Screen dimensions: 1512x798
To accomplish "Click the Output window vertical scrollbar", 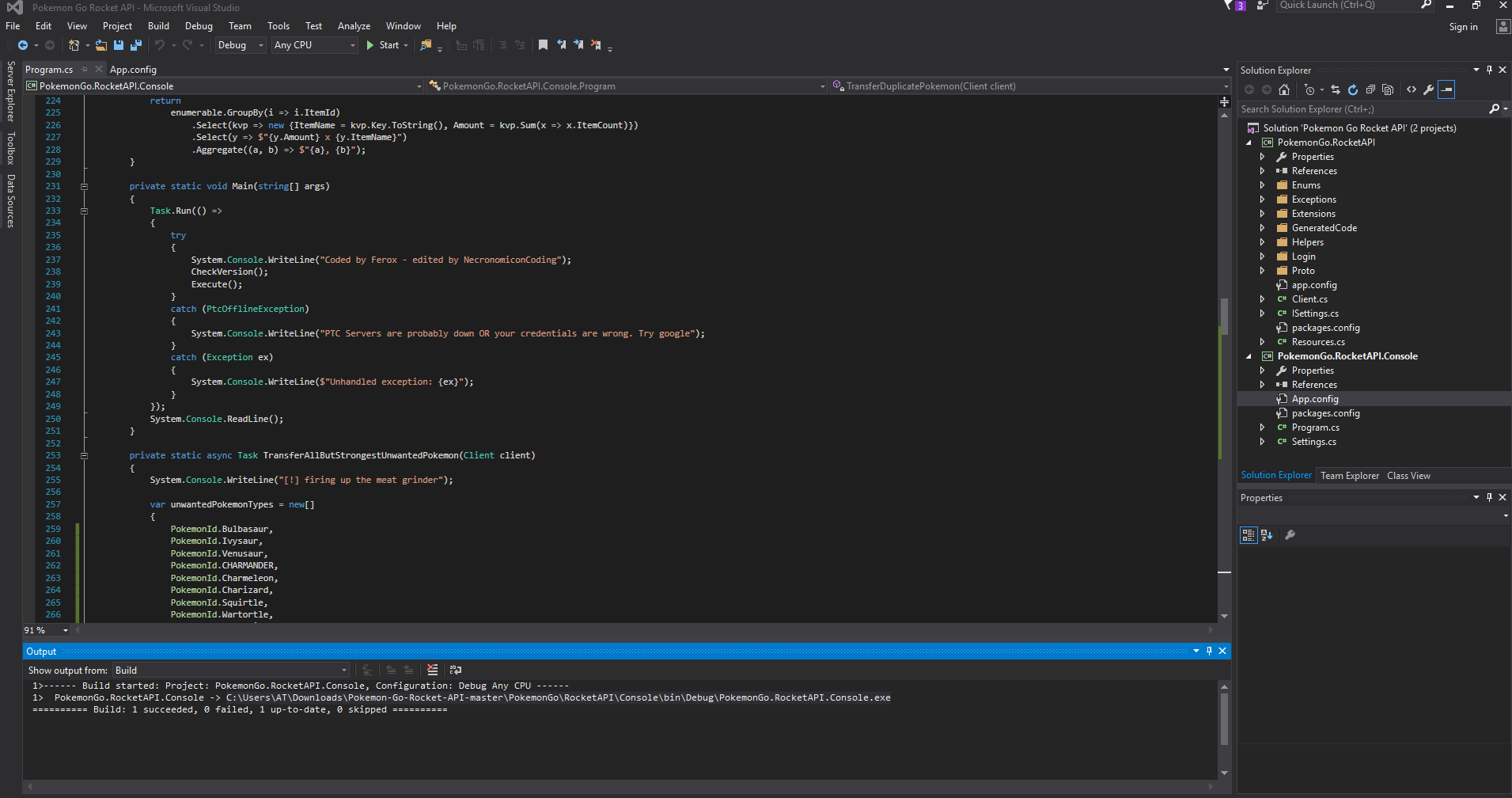I will coord(1224,720).
